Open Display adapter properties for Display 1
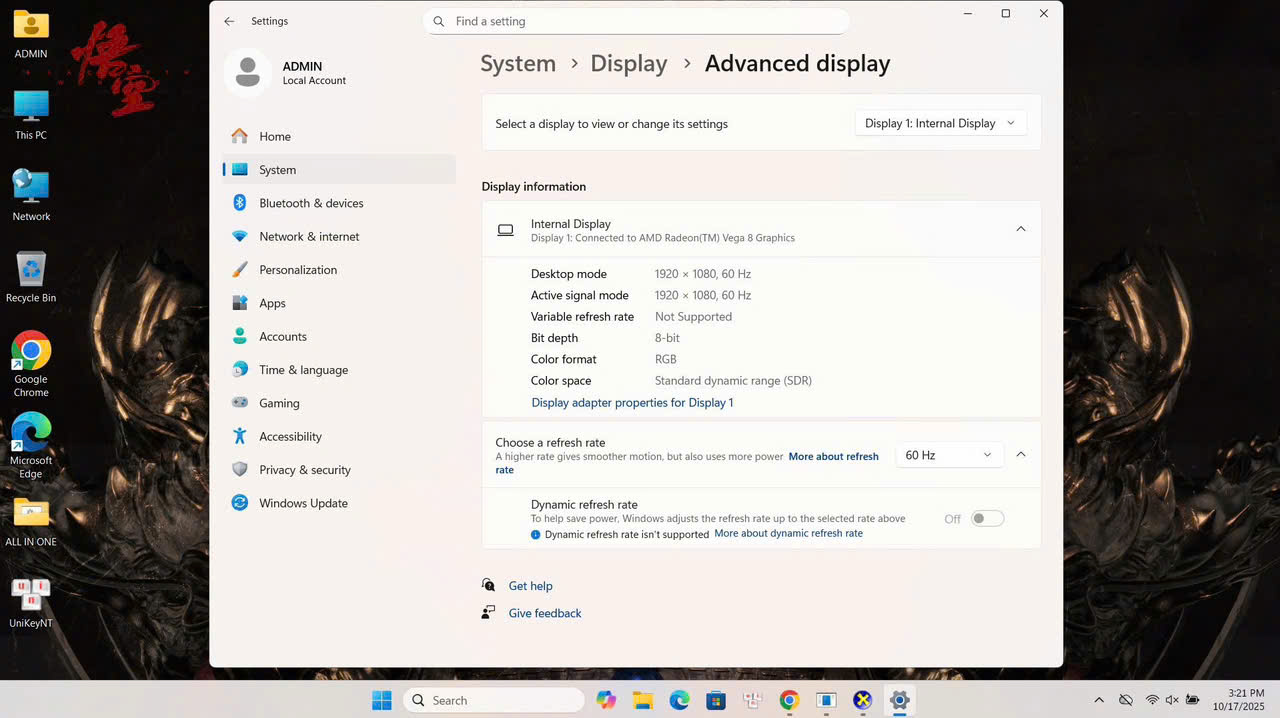 tap(632, 402)
